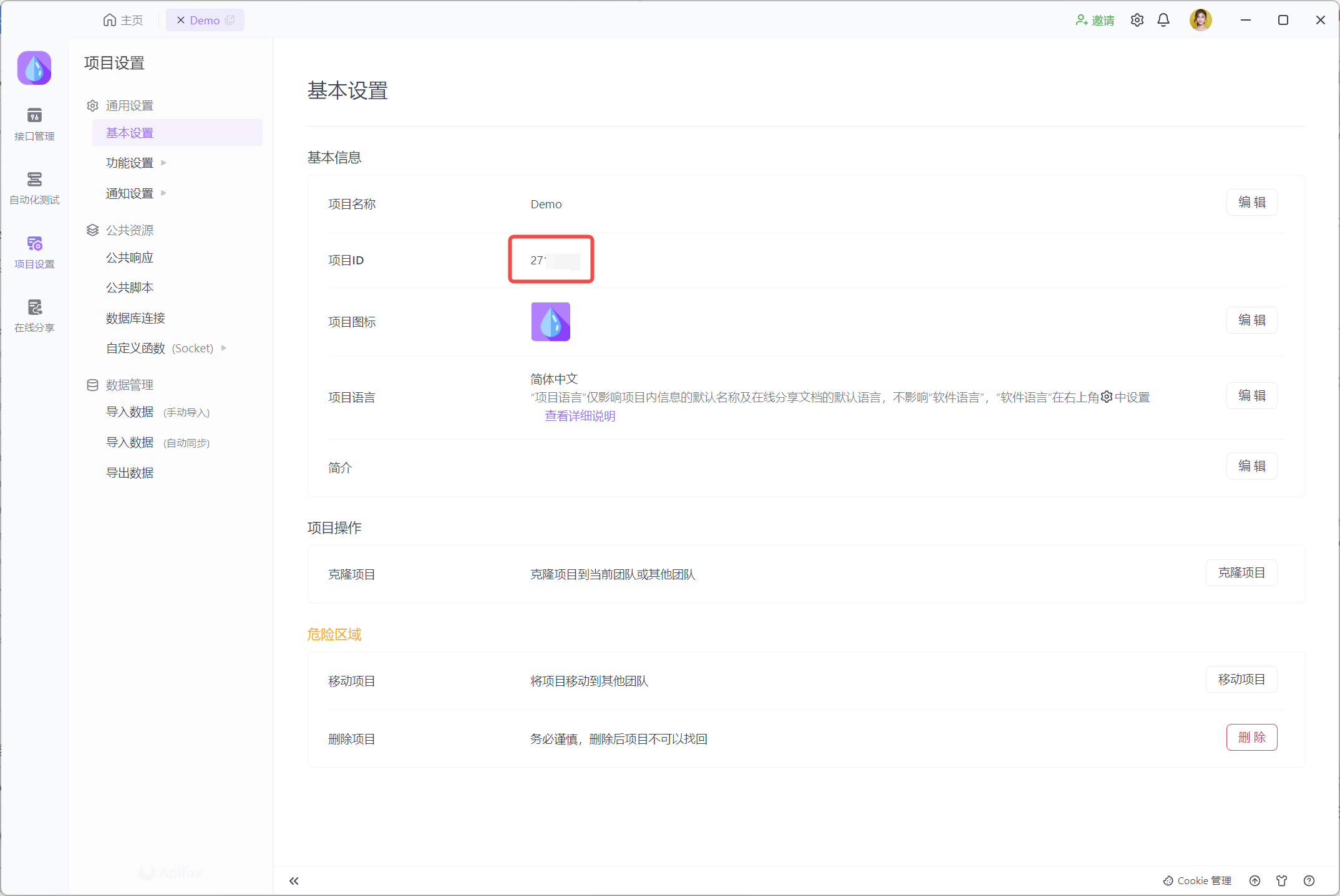Click the settings gear icon in top bar

tap(1137, 20)
